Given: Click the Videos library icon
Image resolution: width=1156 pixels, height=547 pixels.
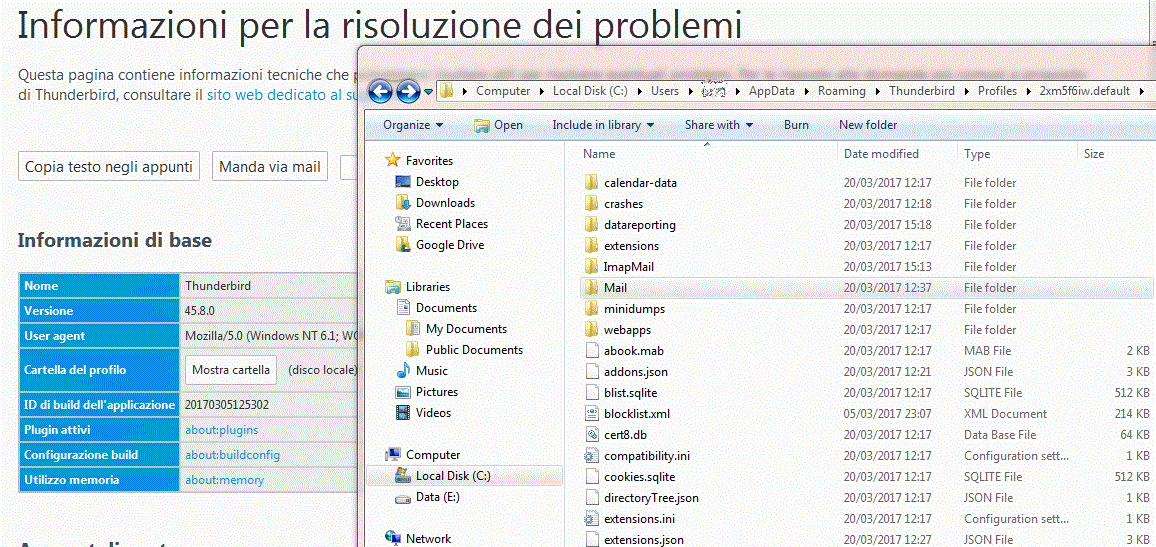Looking at the screenshot, I should 403,413.
